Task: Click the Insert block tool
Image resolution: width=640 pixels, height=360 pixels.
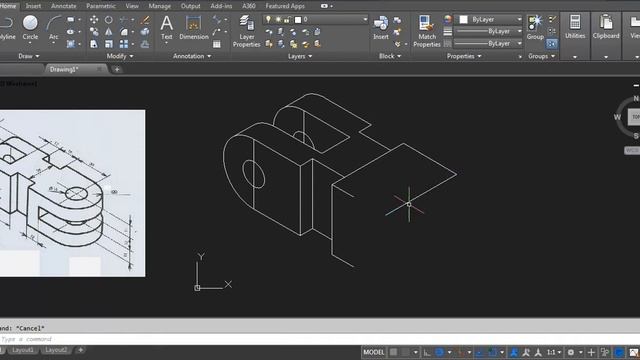Action: (x=381, y=27)
